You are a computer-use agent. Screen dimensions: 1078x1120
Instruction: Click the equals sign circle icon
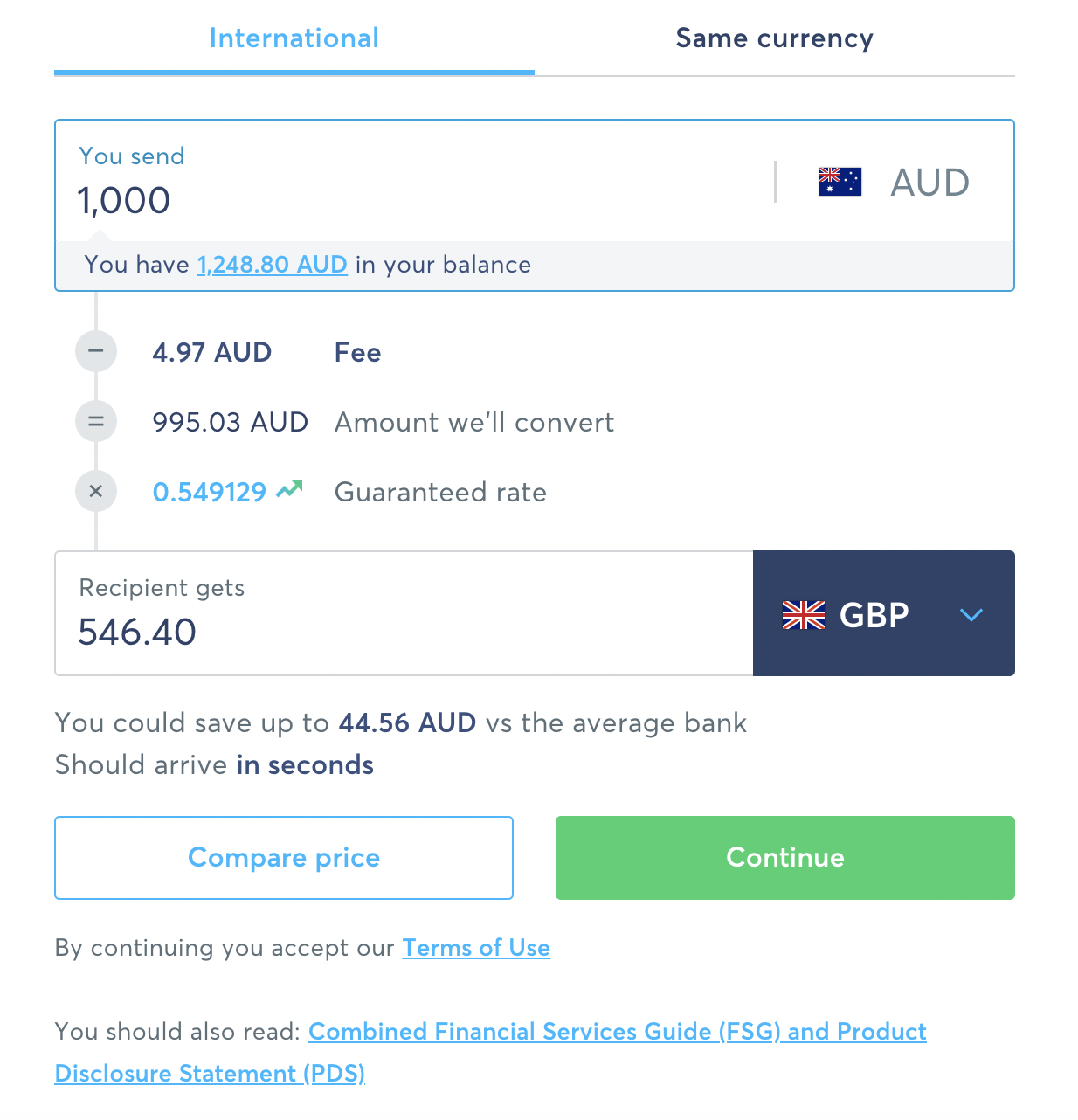tap(96, 421)
